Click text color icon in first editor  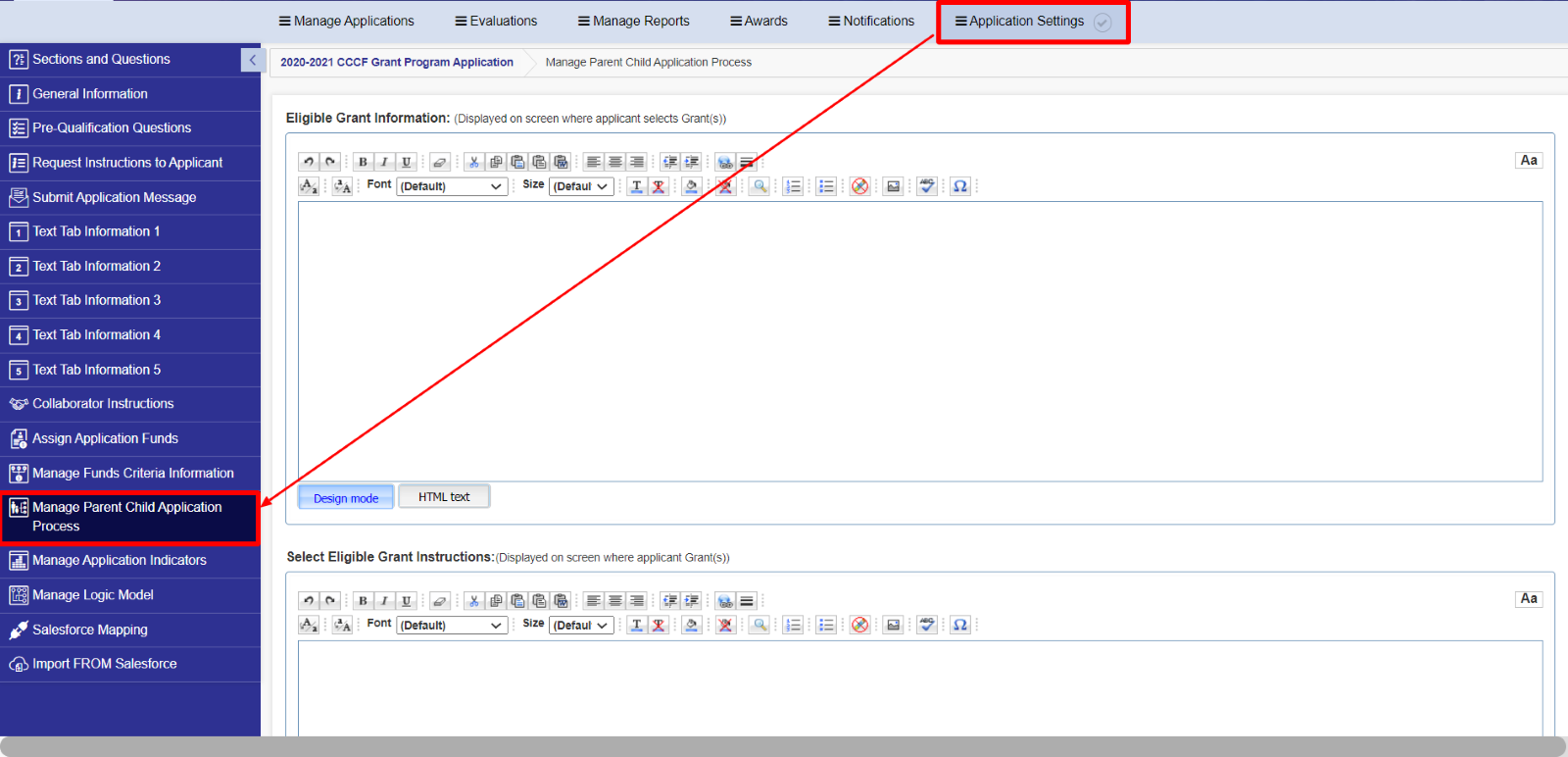pos(637,186)
